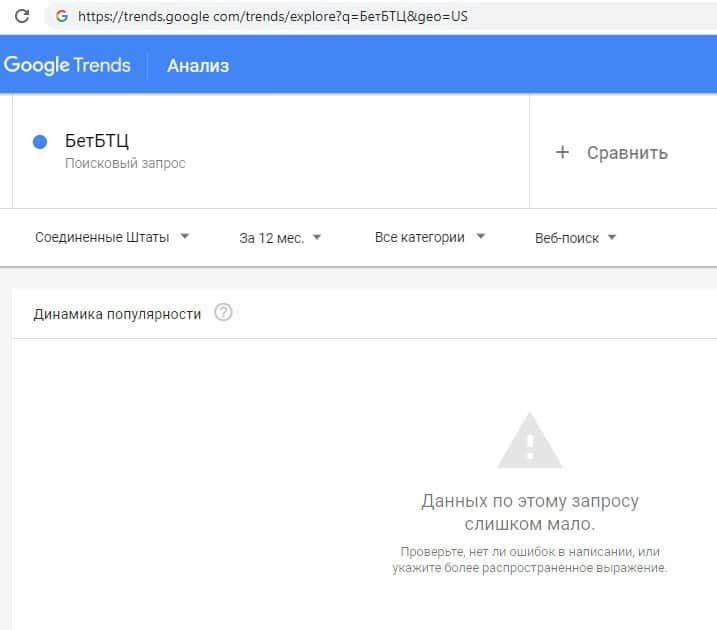Click the small arrow next to Соединенные Штаты
The image size is (717, 630).
(x=185, y=238)
